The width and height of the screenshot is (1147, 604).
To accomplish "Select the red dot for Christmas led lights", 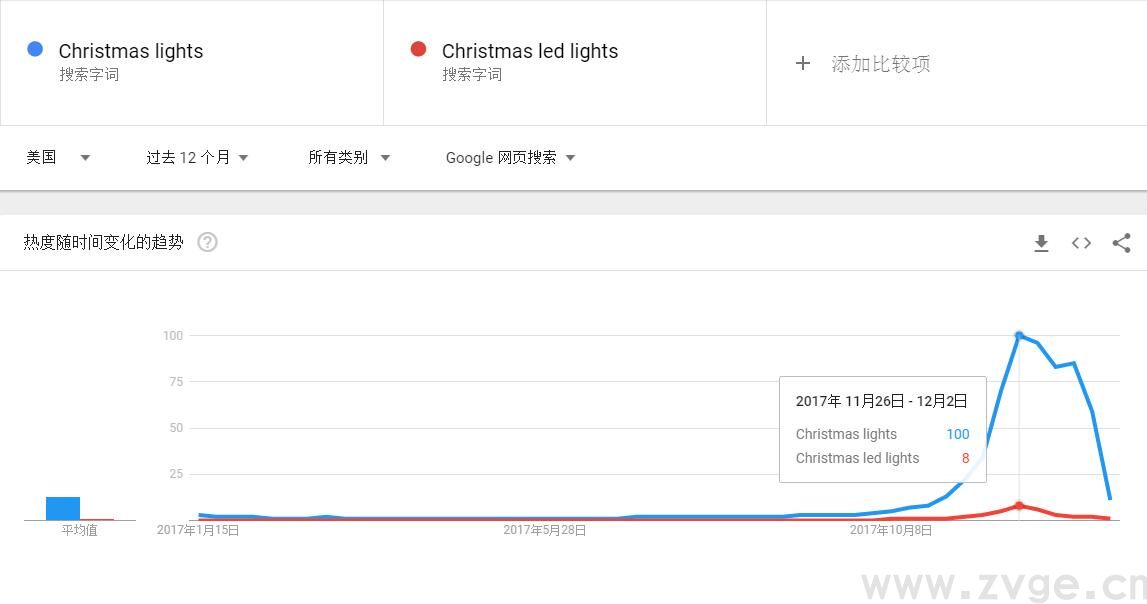I will [x=419, y=48].
